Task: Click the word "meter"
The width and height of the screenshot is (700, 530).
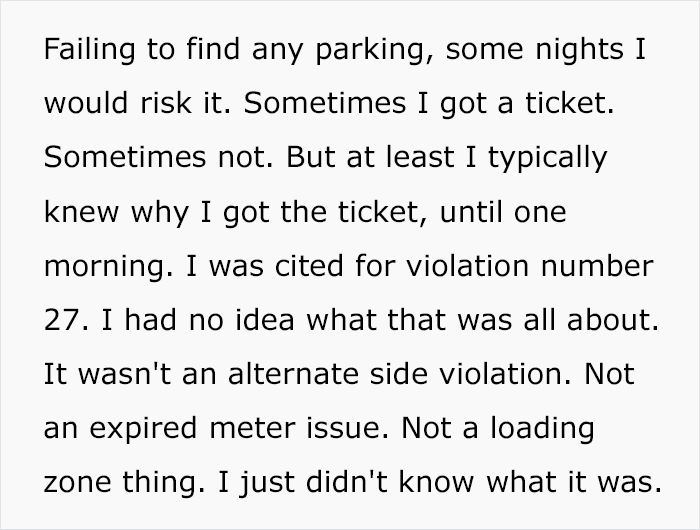Action: click(x=254, y=429)
